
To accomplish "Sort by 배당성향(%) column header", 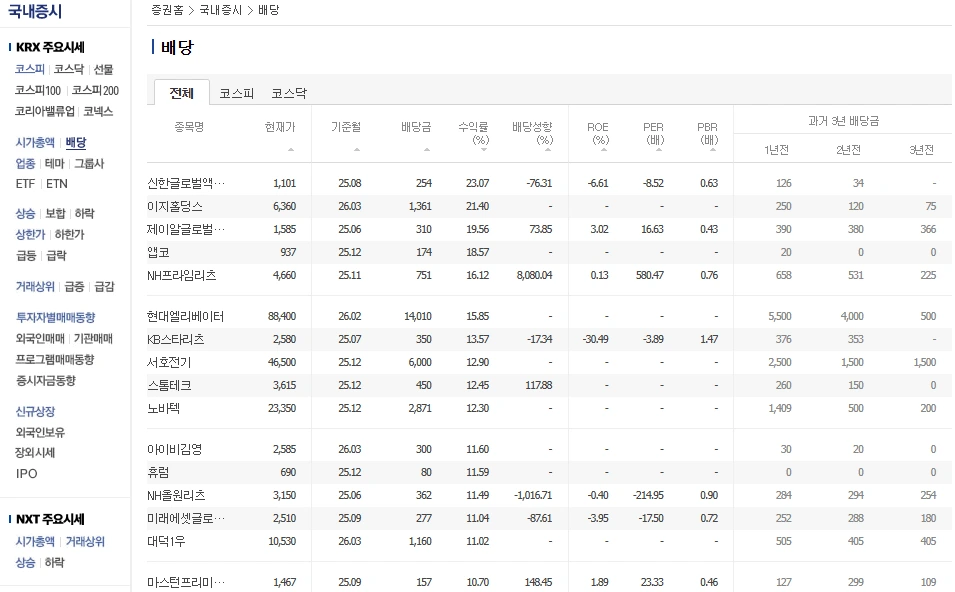I will point(532,133).
